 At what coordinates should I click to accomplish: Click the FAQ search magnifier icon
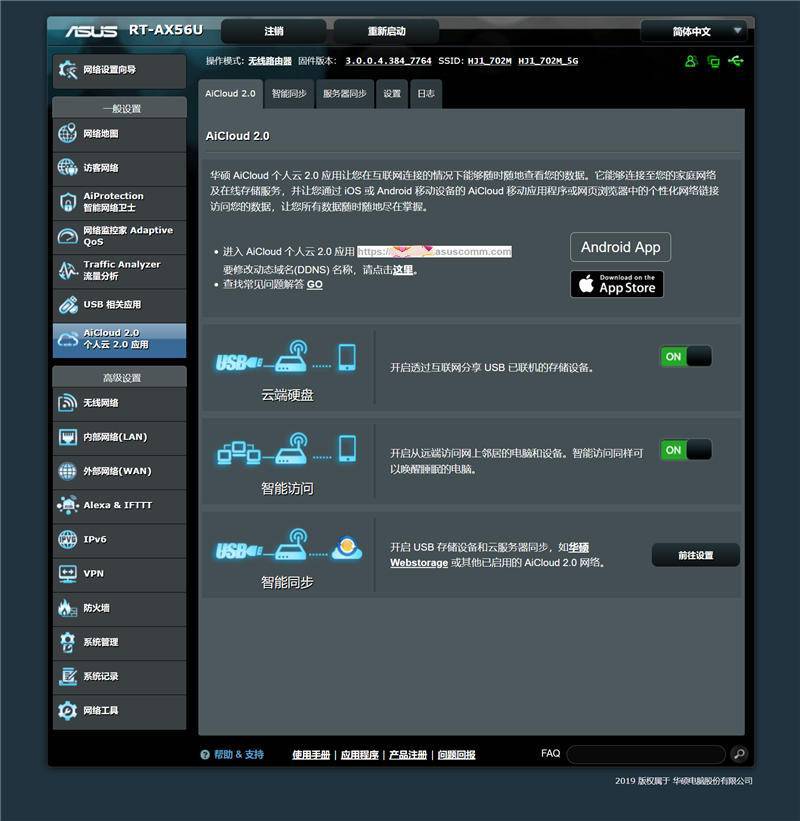(x=739, y=754)
